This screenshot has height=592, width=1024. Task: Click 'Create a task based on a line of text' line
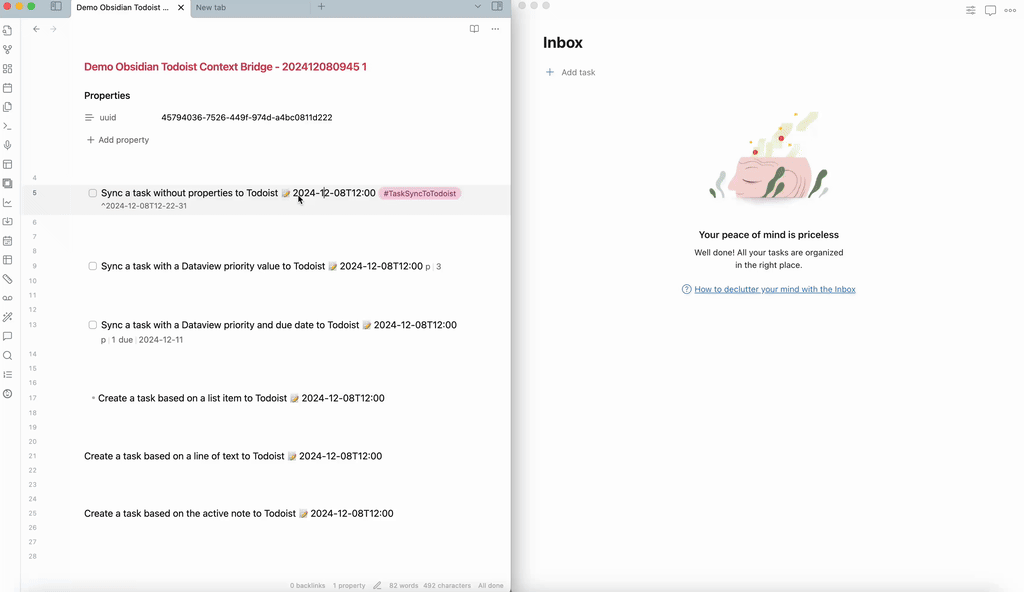pyautogui.click(x=233, y=456)
